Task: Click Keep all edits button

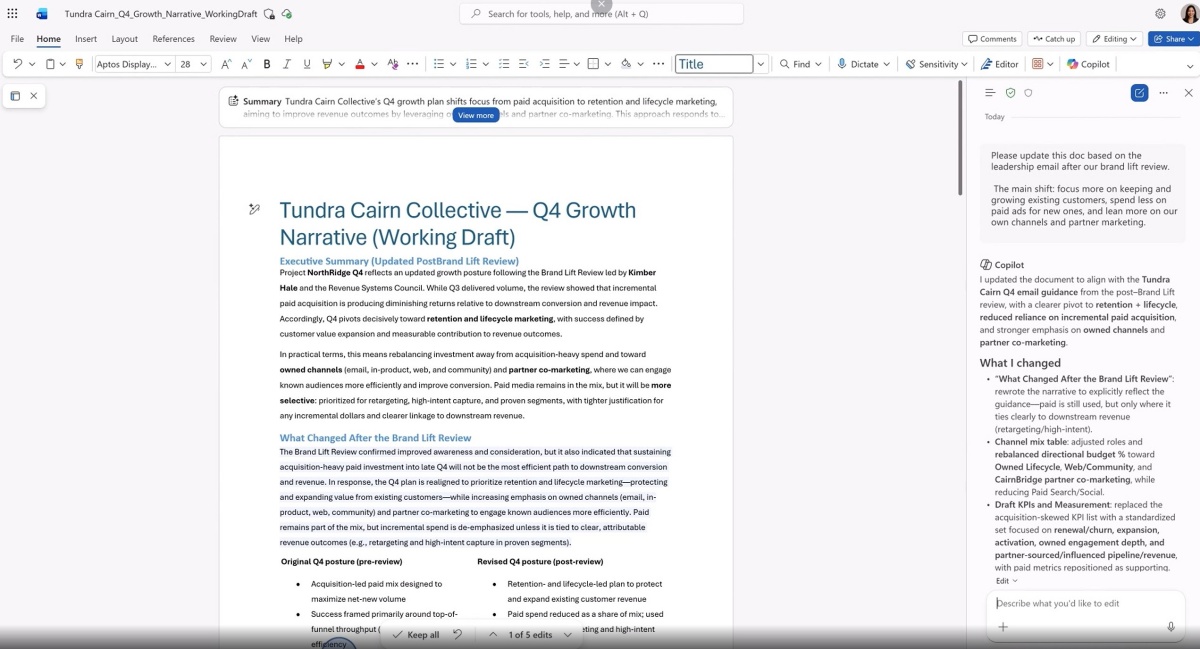Action: tap(415, 635)
